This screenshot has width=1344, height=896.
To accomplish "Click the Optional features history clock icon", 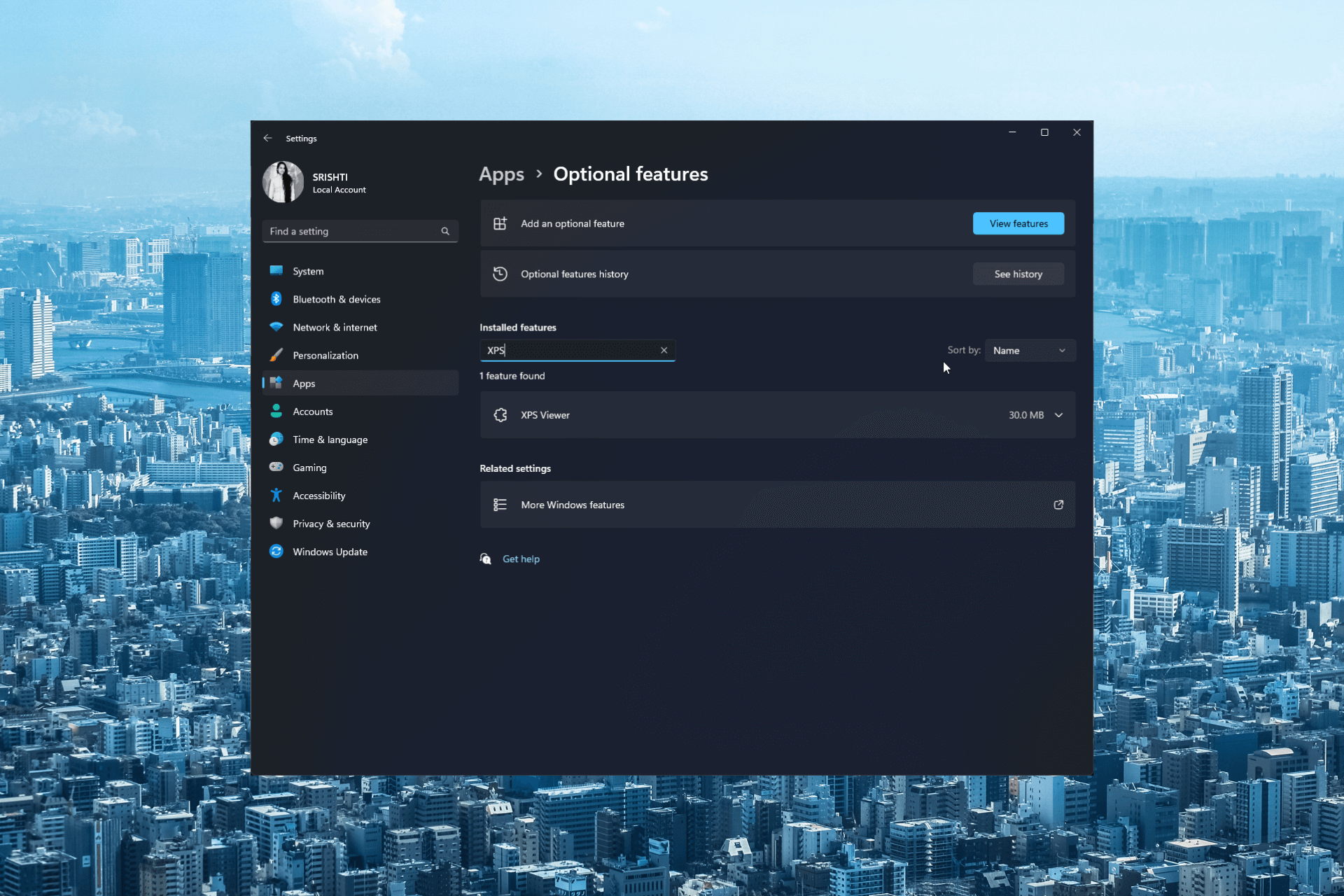I will [x=500, y=274].
